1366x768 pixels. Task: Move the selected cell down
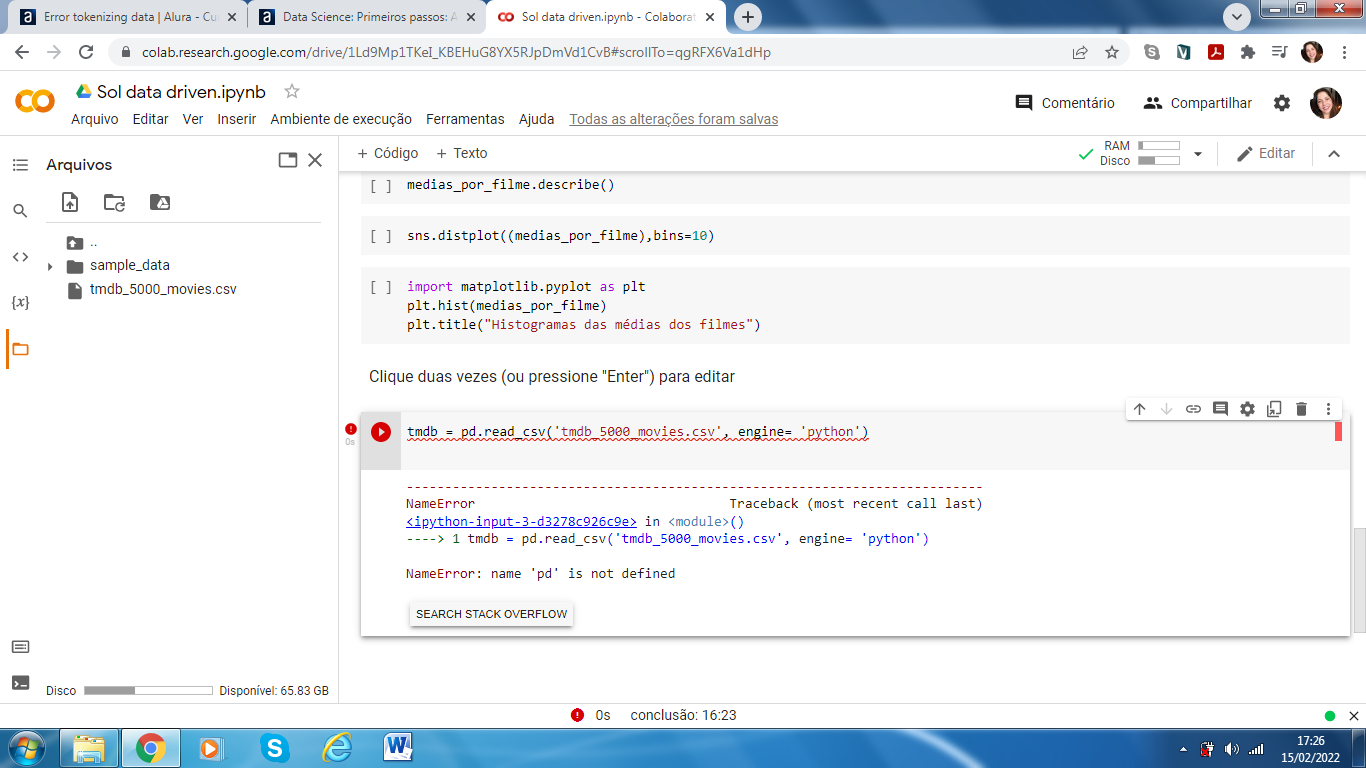(1166, 409)
